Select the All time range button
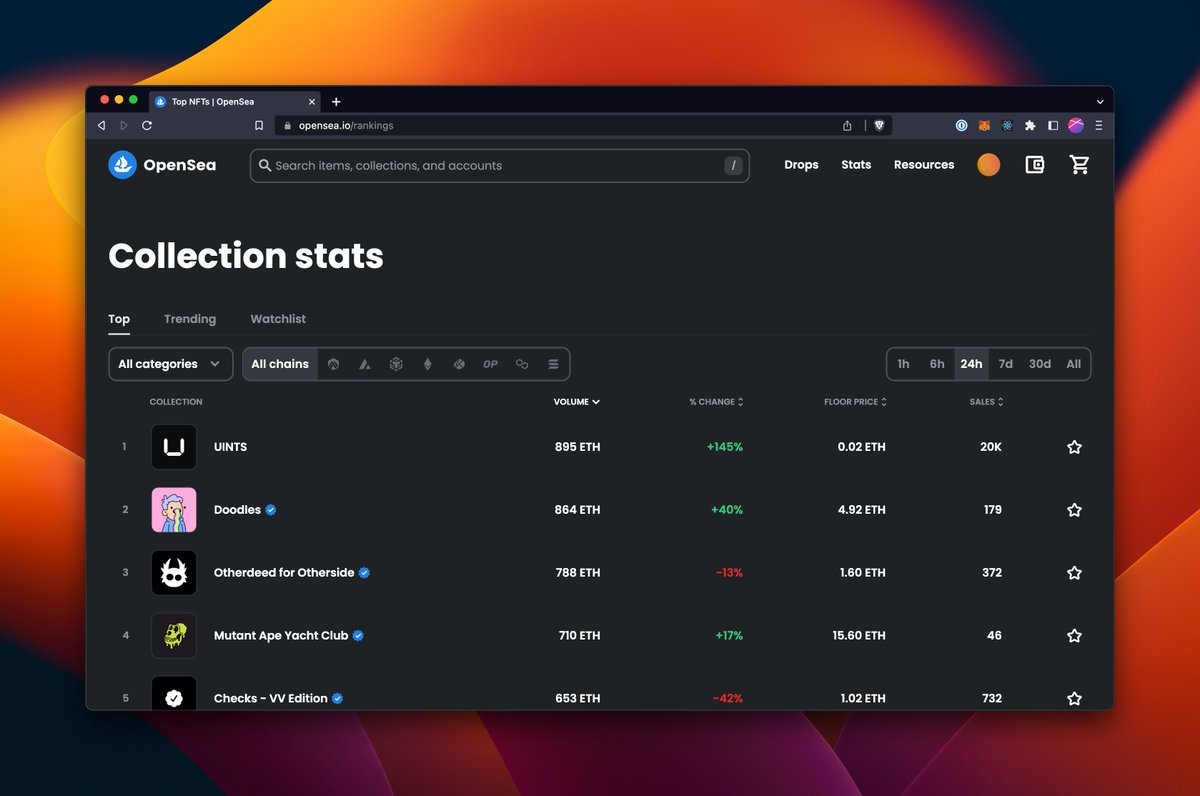Viewport: 1200px width, 796px height. tap(1074, 364)
